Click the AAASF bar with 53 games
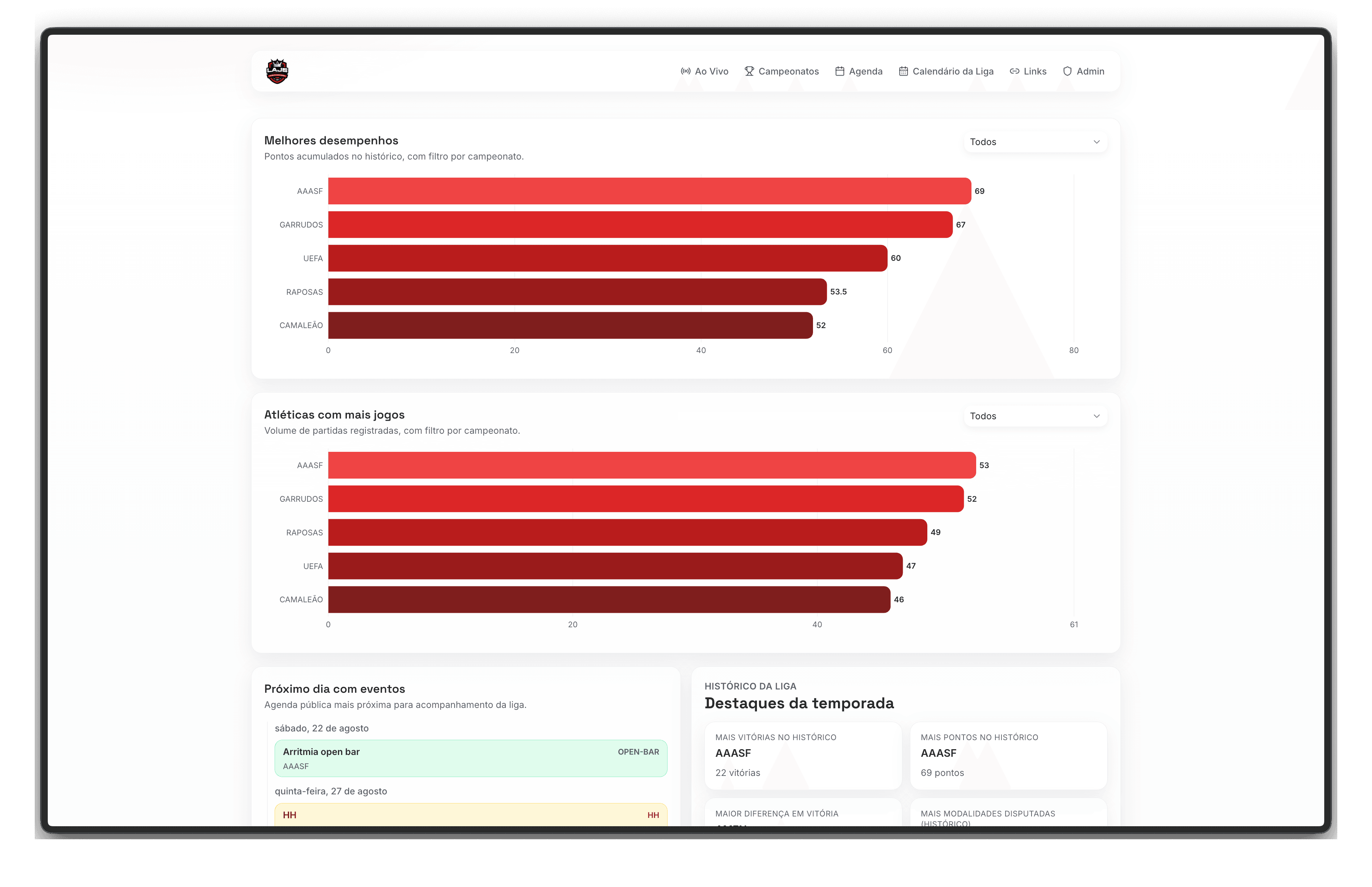The height and width of the screenshot is (887, 1372). [652, 466]
